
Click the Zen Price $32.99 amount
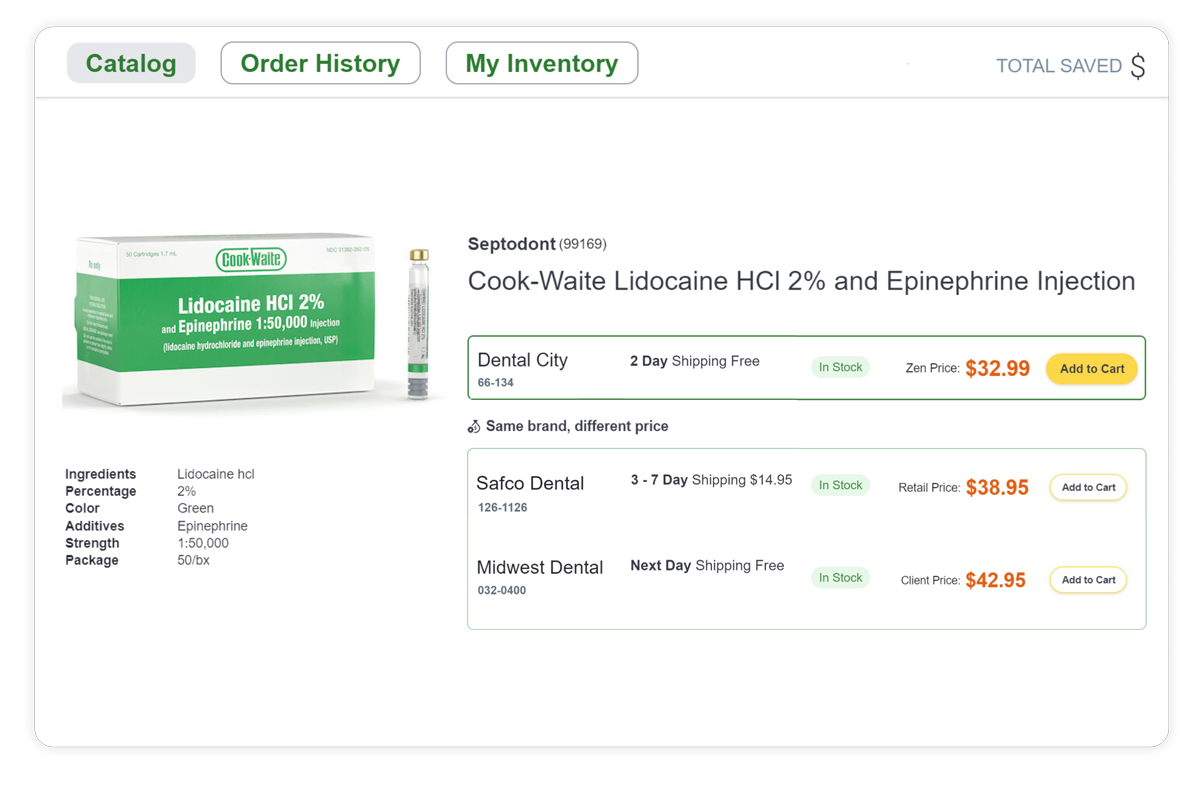[997, 368]
